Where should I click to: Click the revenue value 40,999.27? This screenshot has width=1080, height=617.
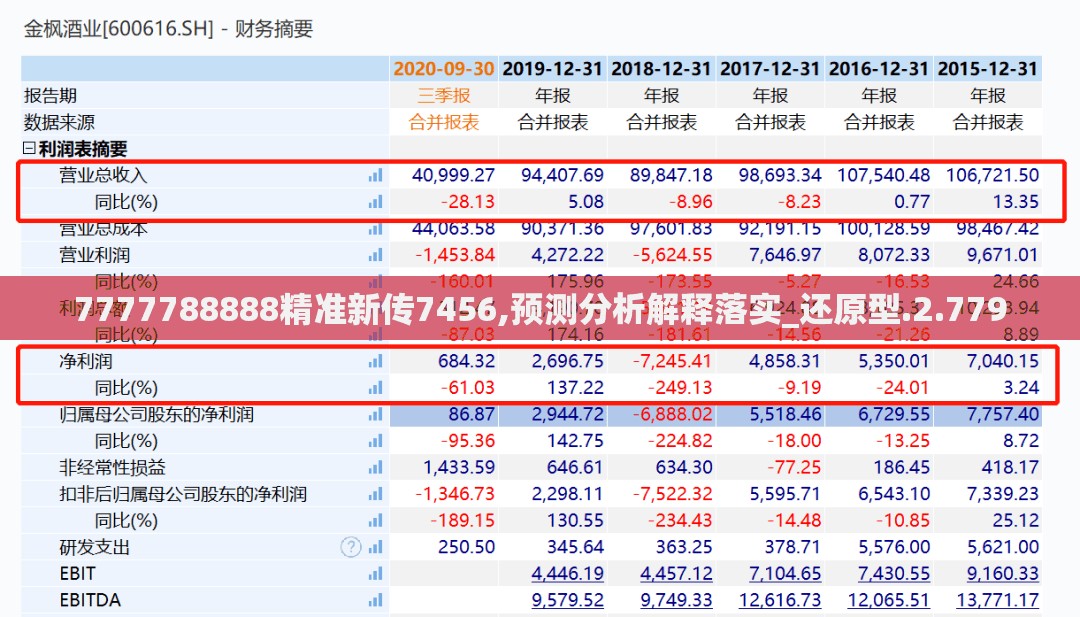[x=453, y=176]
